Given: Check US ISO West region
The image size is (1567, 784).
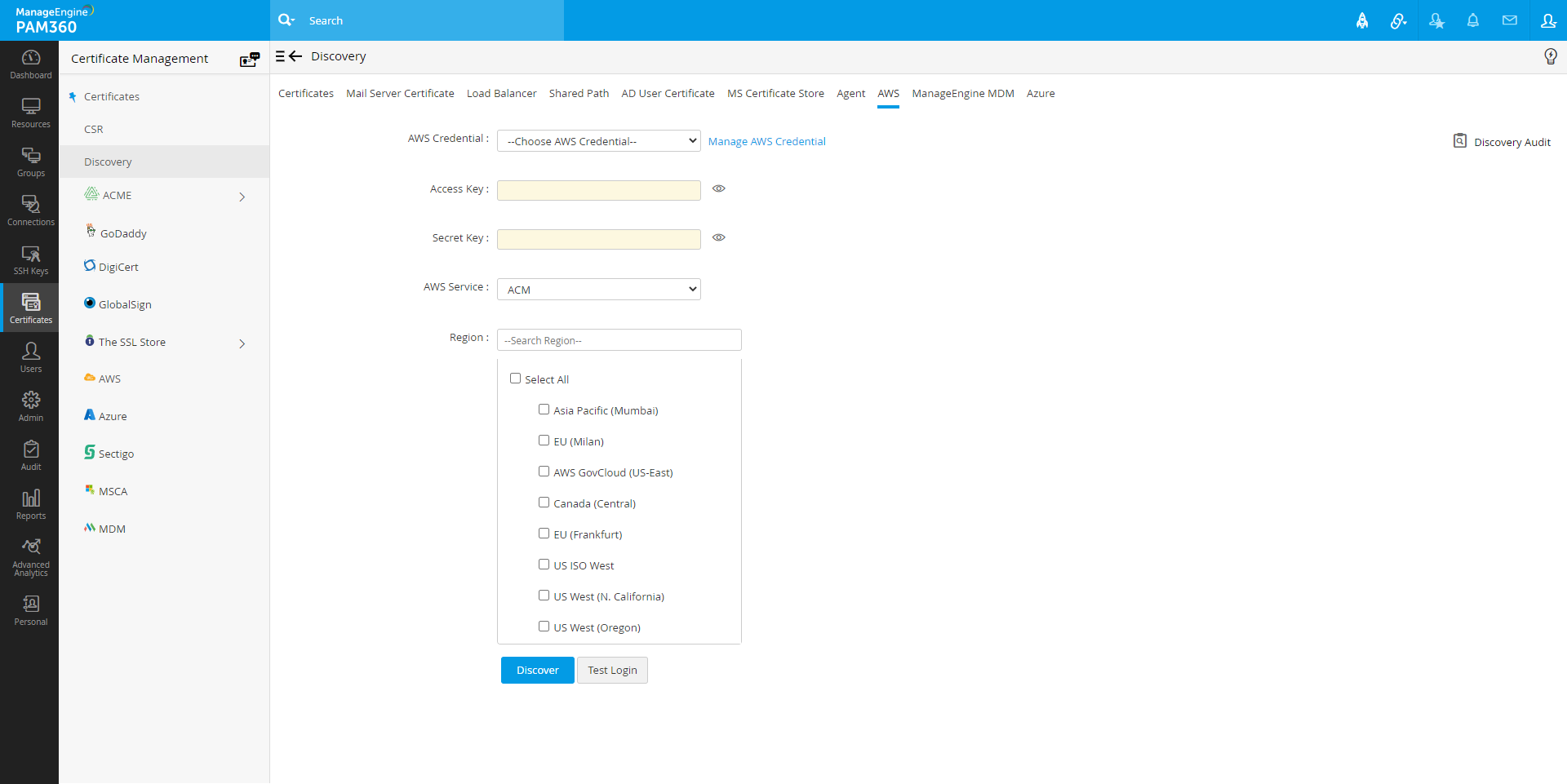Looking at the screenshot, I should 544,565.
